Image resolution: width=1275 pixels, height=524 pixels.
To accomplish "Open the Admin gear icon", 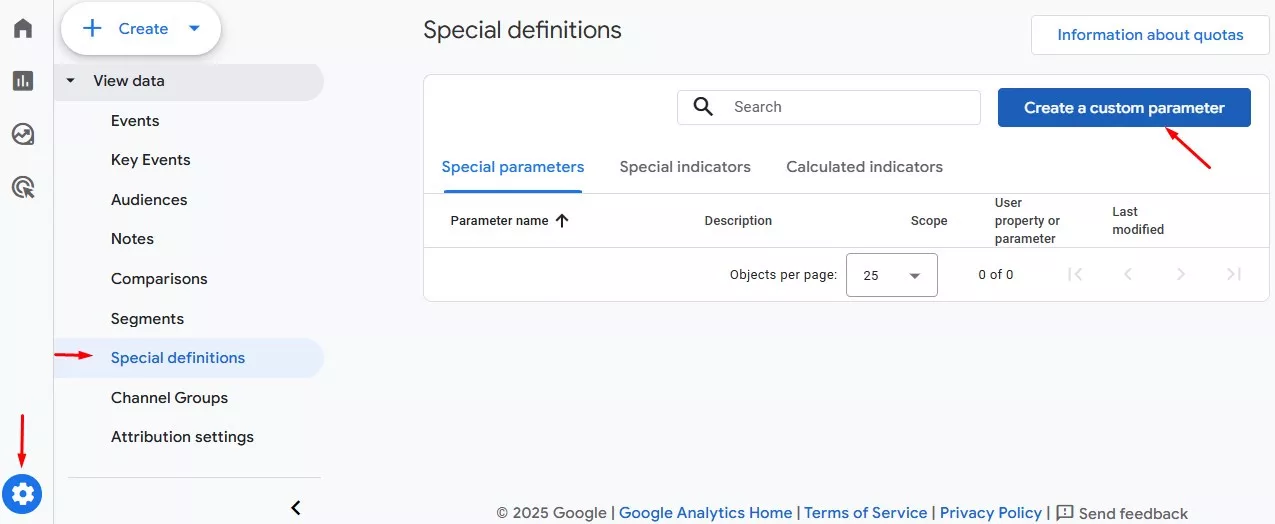I will (x=22, y=493).
